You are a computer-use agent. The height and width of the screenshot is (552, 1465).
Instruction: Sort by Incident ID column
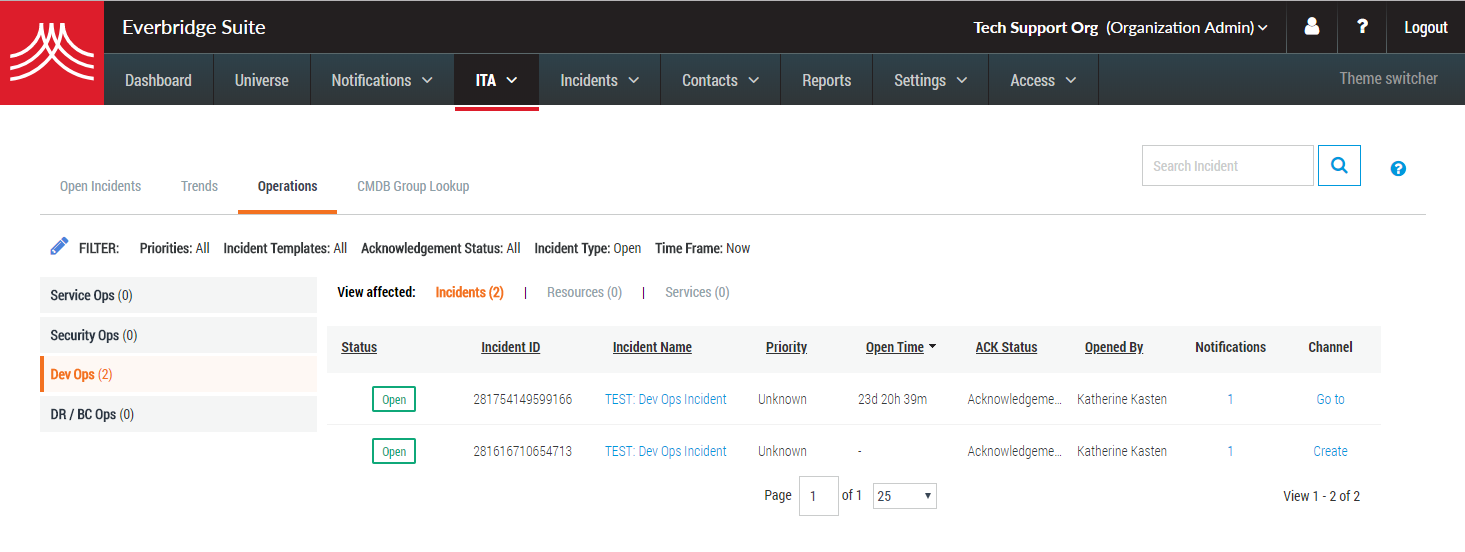(510, 347)
